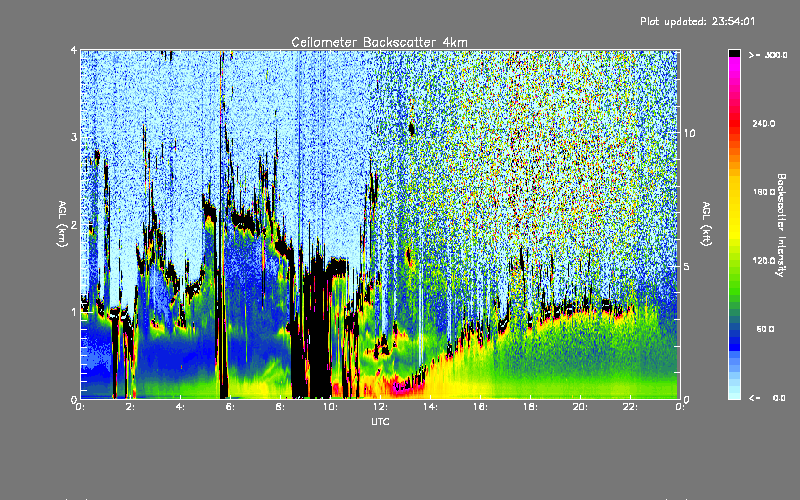Click the red segment of the colorbar
The height and width of the screenshot is (500, 800).
point(734,122)
